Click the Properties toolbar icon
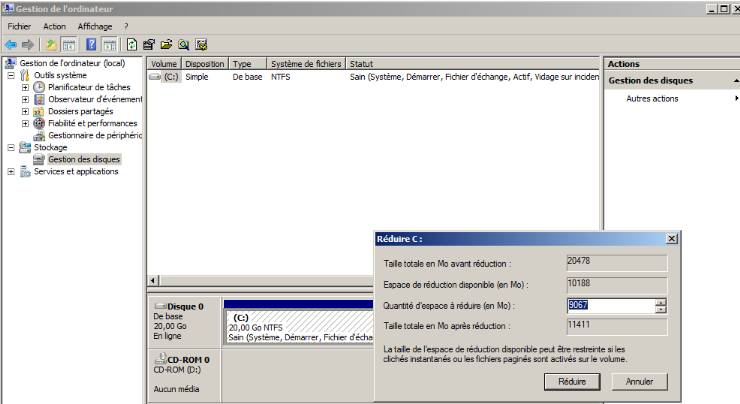This screenshot has height=404, width=740. pyautogui.click(x=149, y=44)
